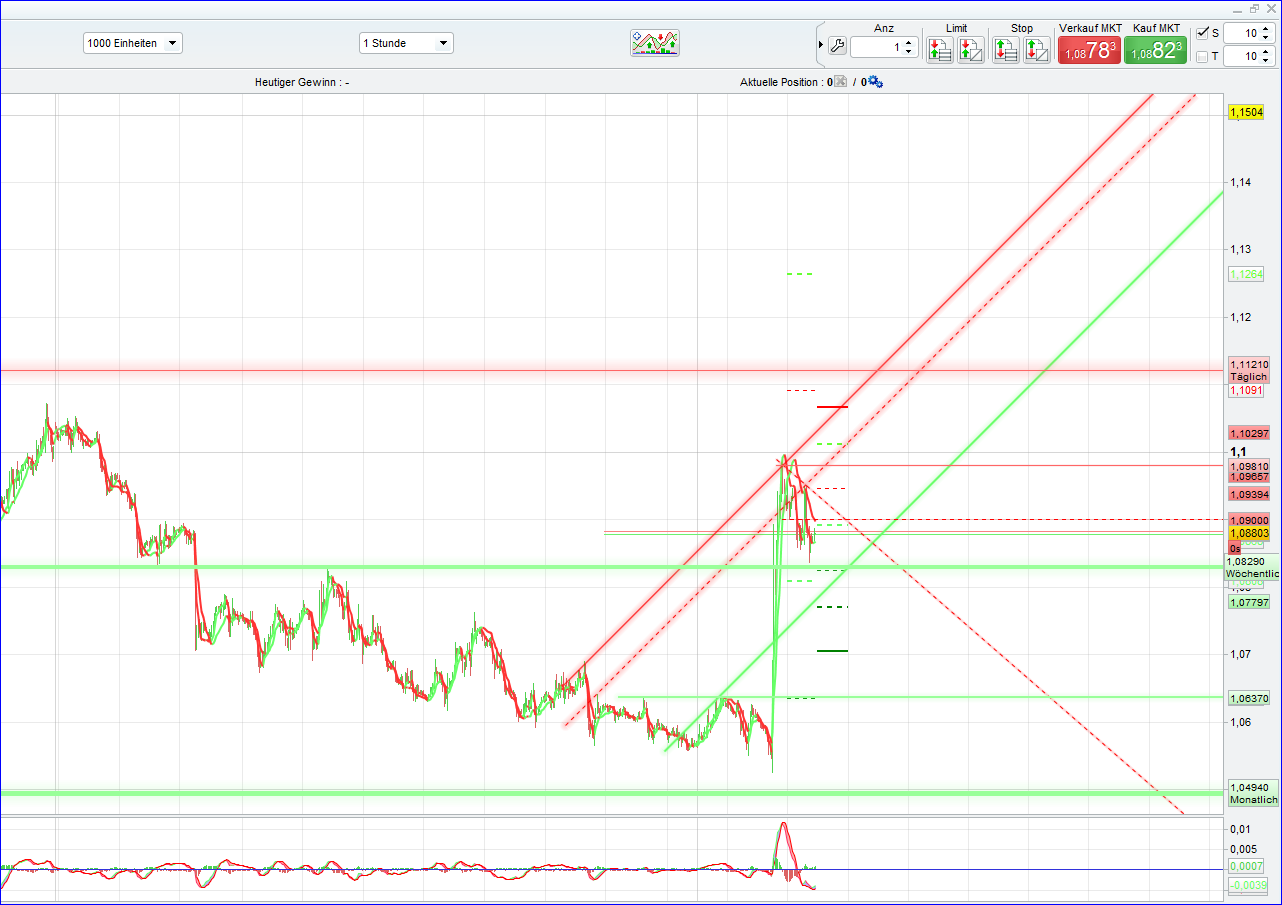
Task: Select the yellow 1,1504 price label
Action: pos(1247,113)
